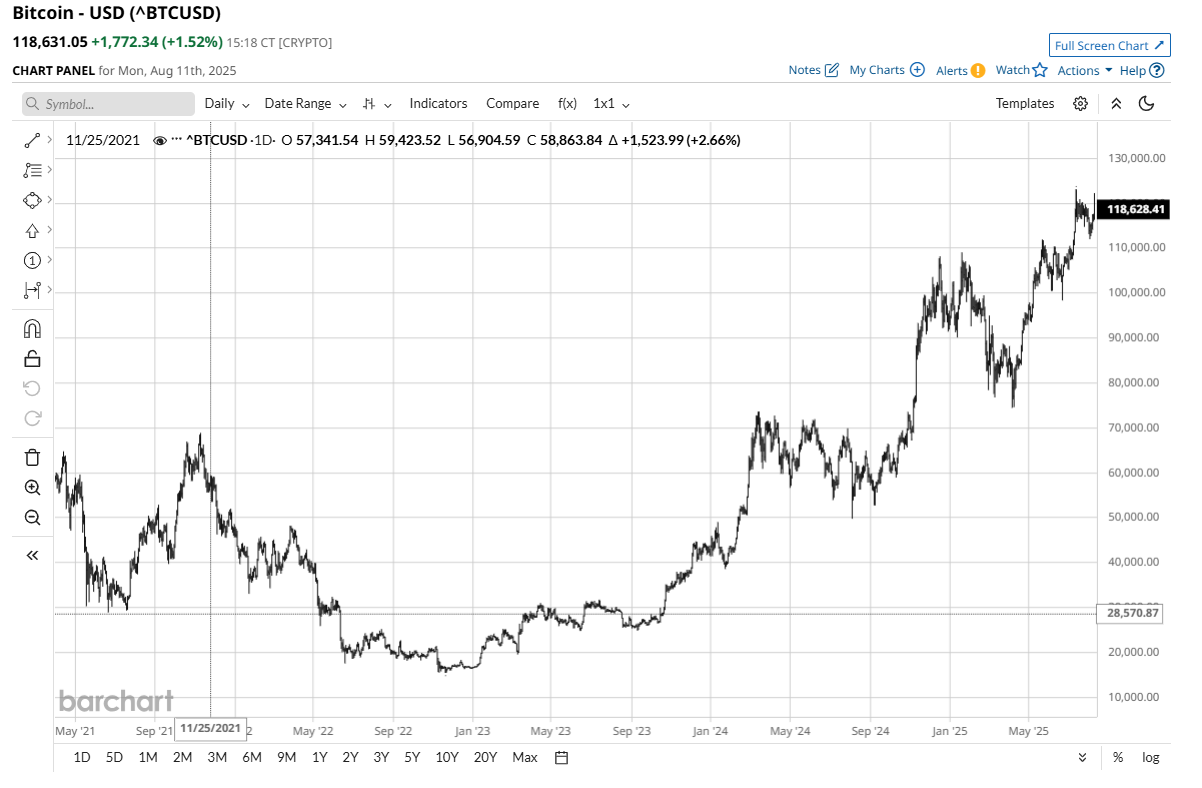Click the crosshair price label 28,570.87
This screenshot has width=1202, height=788.
(x=1131, y=613)
